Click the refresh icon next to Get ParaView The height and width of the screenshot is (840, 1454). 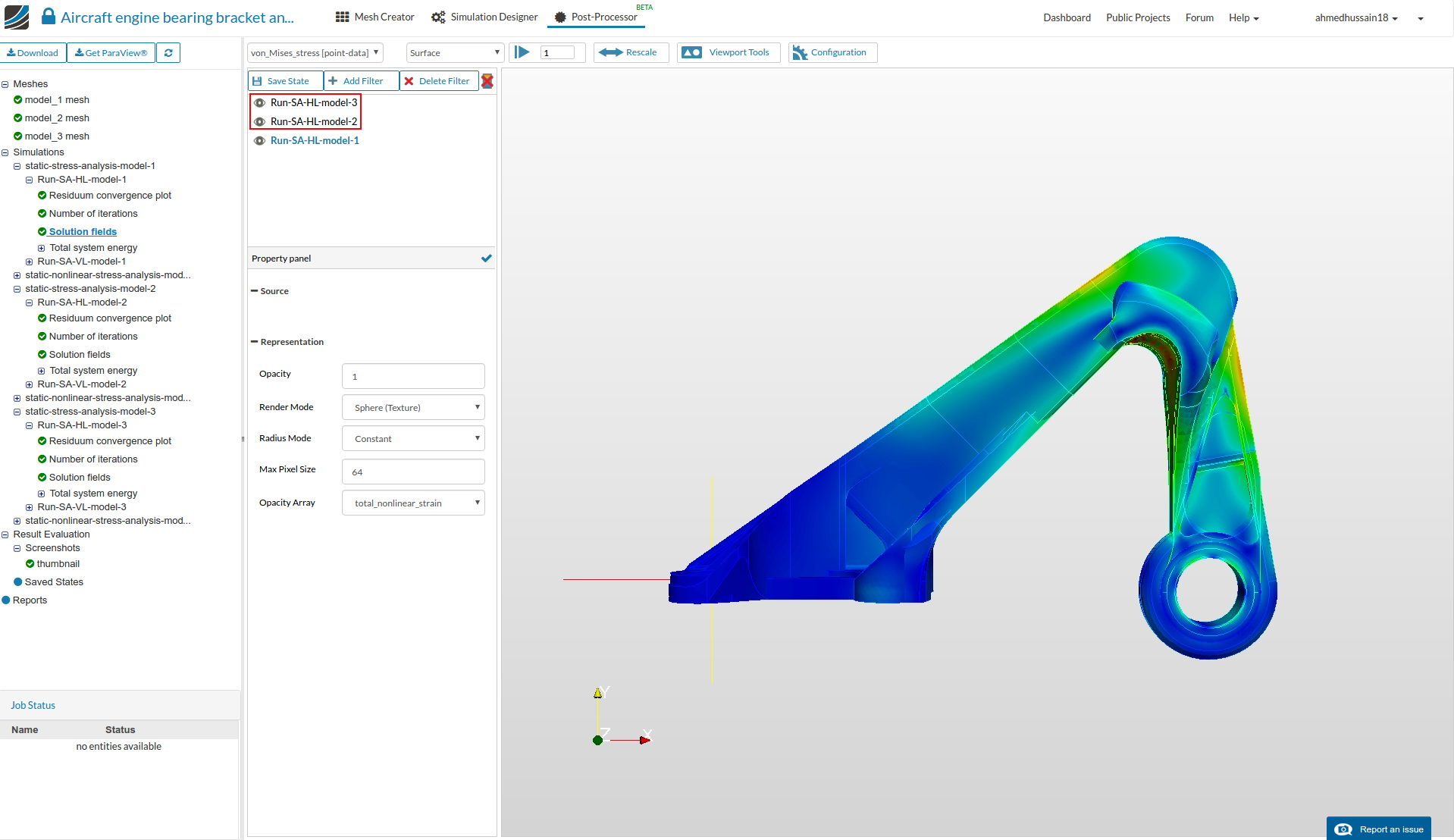168,53
